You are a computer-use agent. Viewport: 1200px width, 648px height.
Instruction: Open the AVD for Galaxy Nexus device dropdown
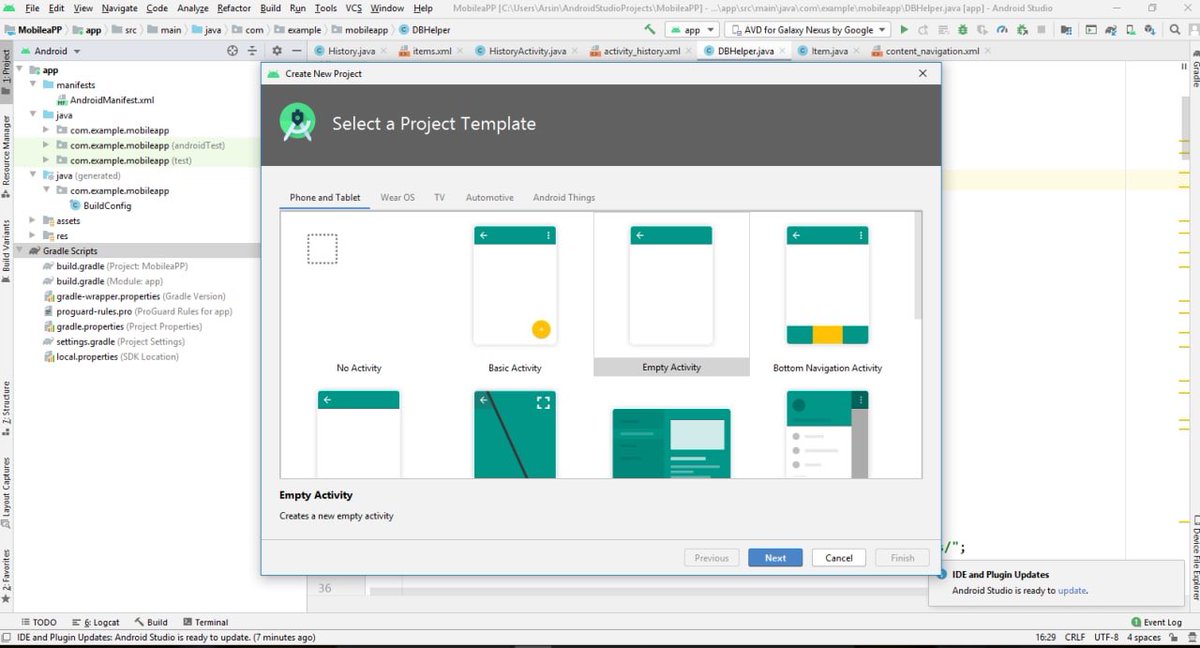click(806, 30)
